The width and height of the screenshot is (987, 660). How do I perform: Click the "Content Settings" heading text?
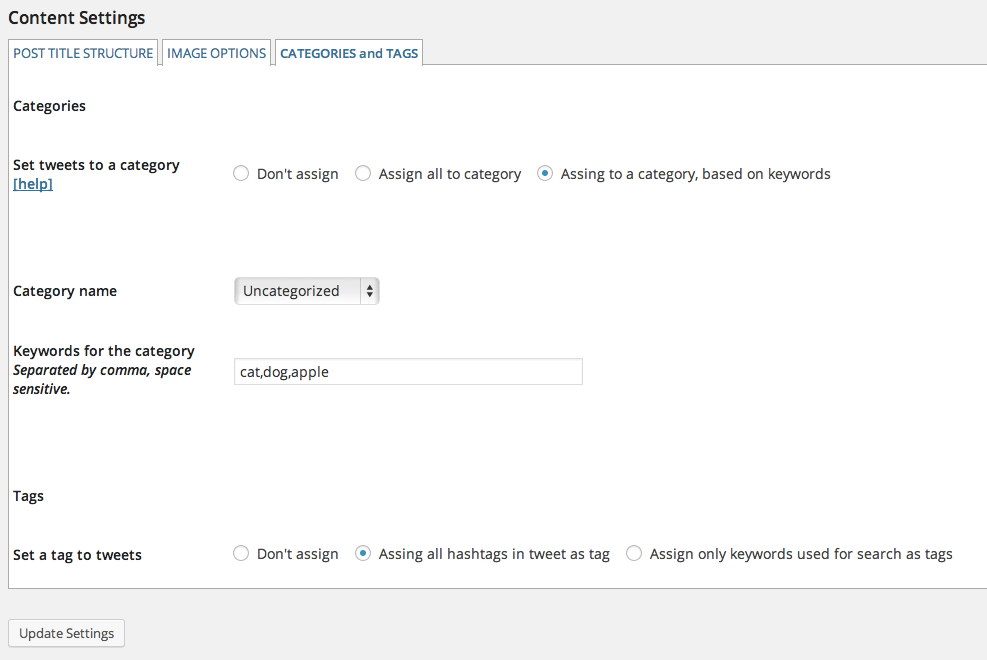(77, 18)
